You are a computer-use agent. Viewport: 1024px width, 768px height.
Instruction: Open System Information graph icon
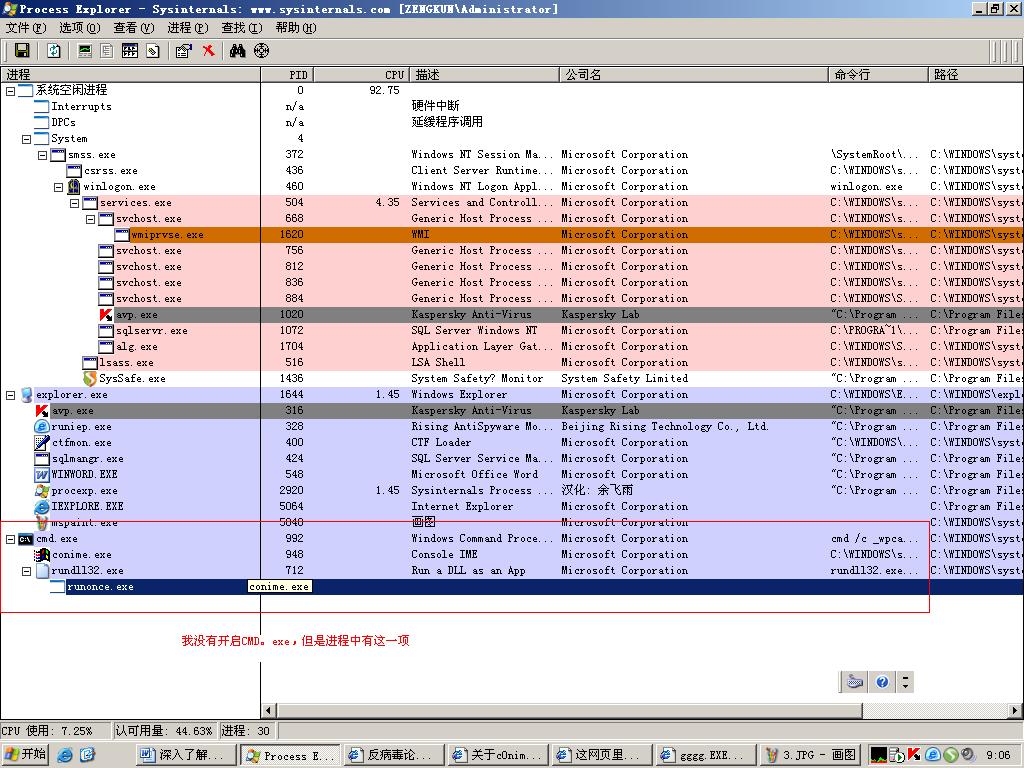tap(85, 51)
